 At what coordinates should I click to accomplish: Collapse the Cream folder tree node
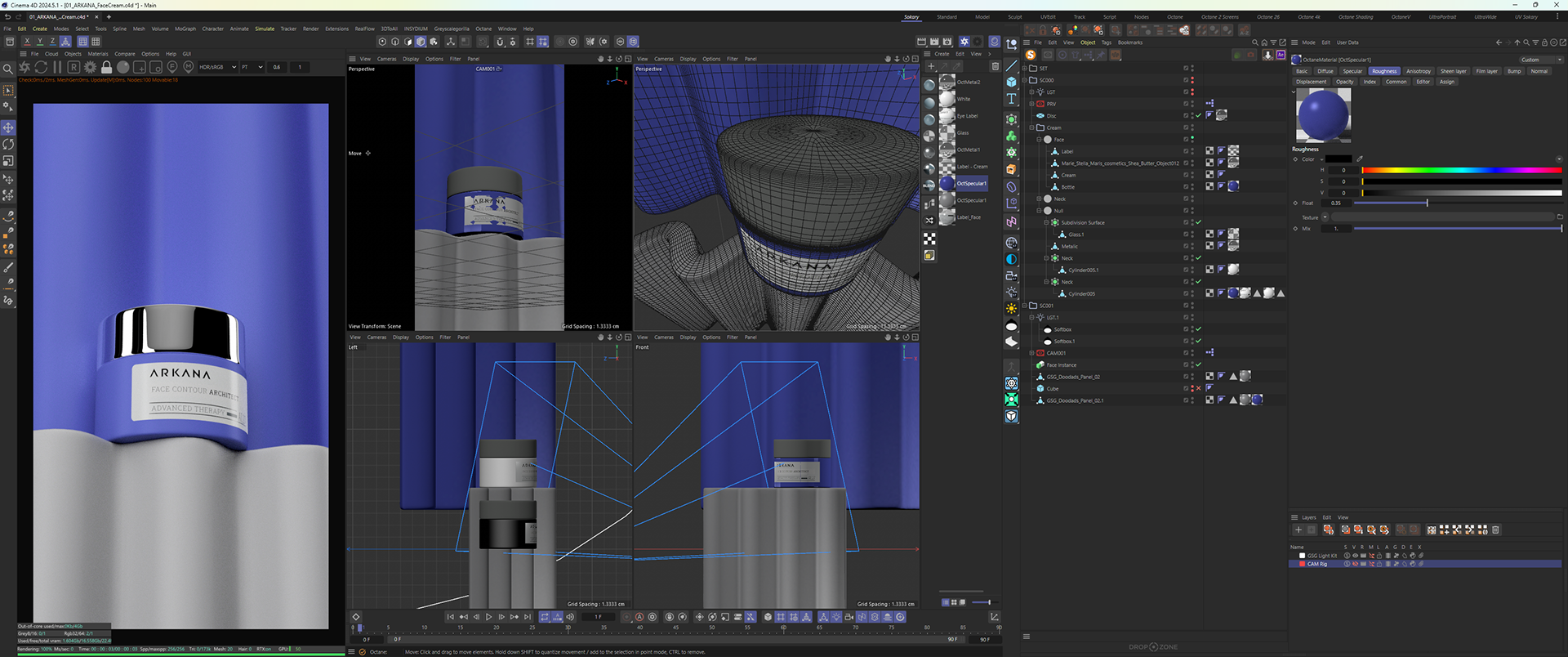1032,127
